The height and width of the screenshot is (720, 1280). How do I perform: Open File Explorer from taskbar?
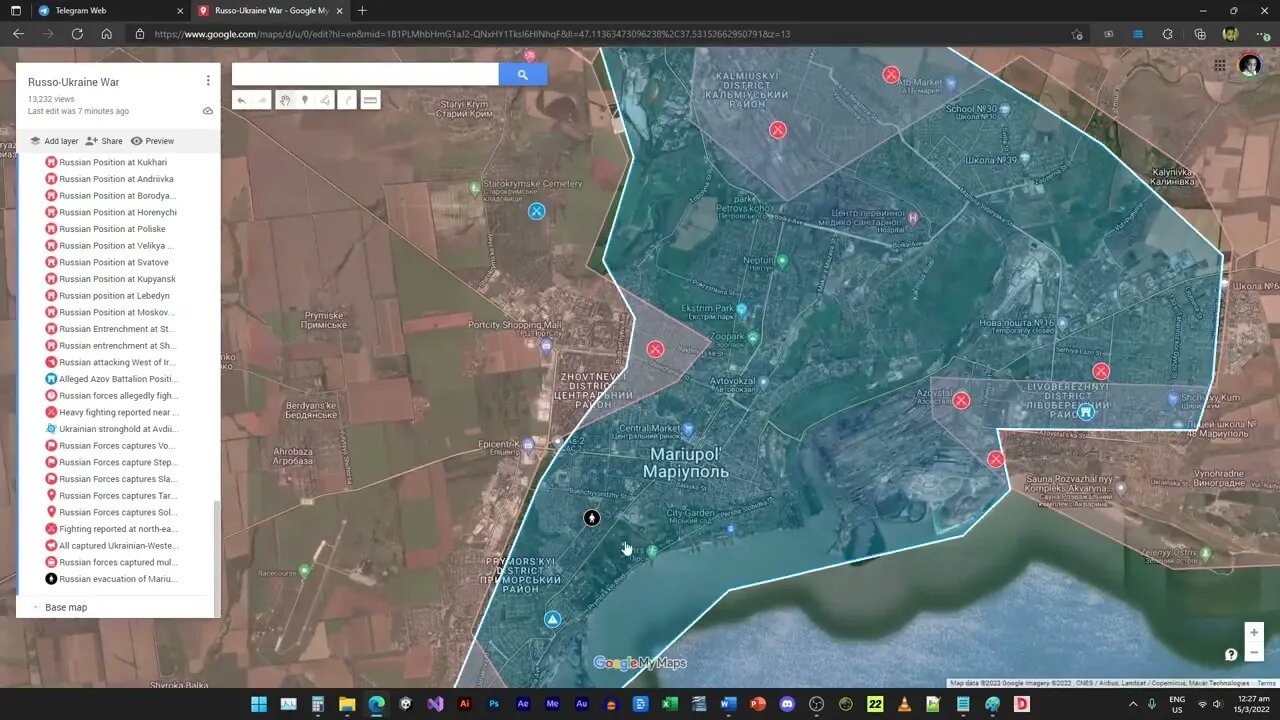point(347,704)
